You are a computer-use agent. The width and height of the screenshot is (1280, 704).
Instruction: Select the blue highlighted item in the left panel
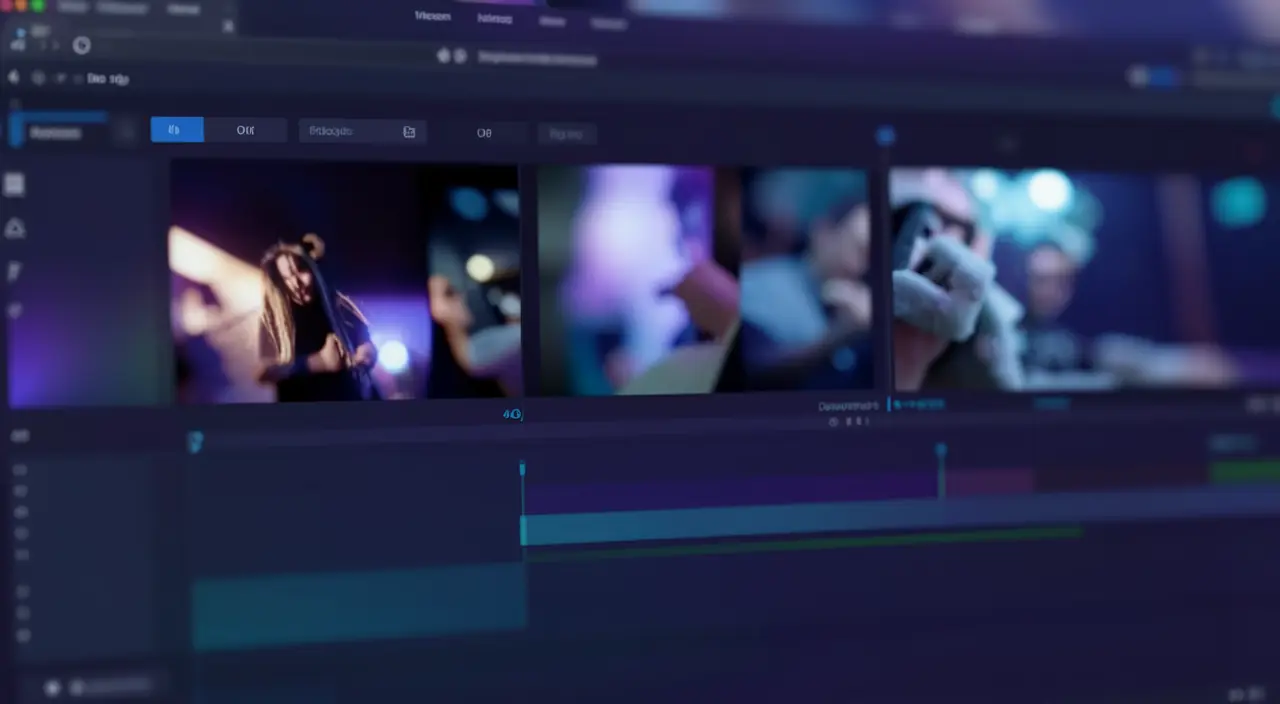58,131
